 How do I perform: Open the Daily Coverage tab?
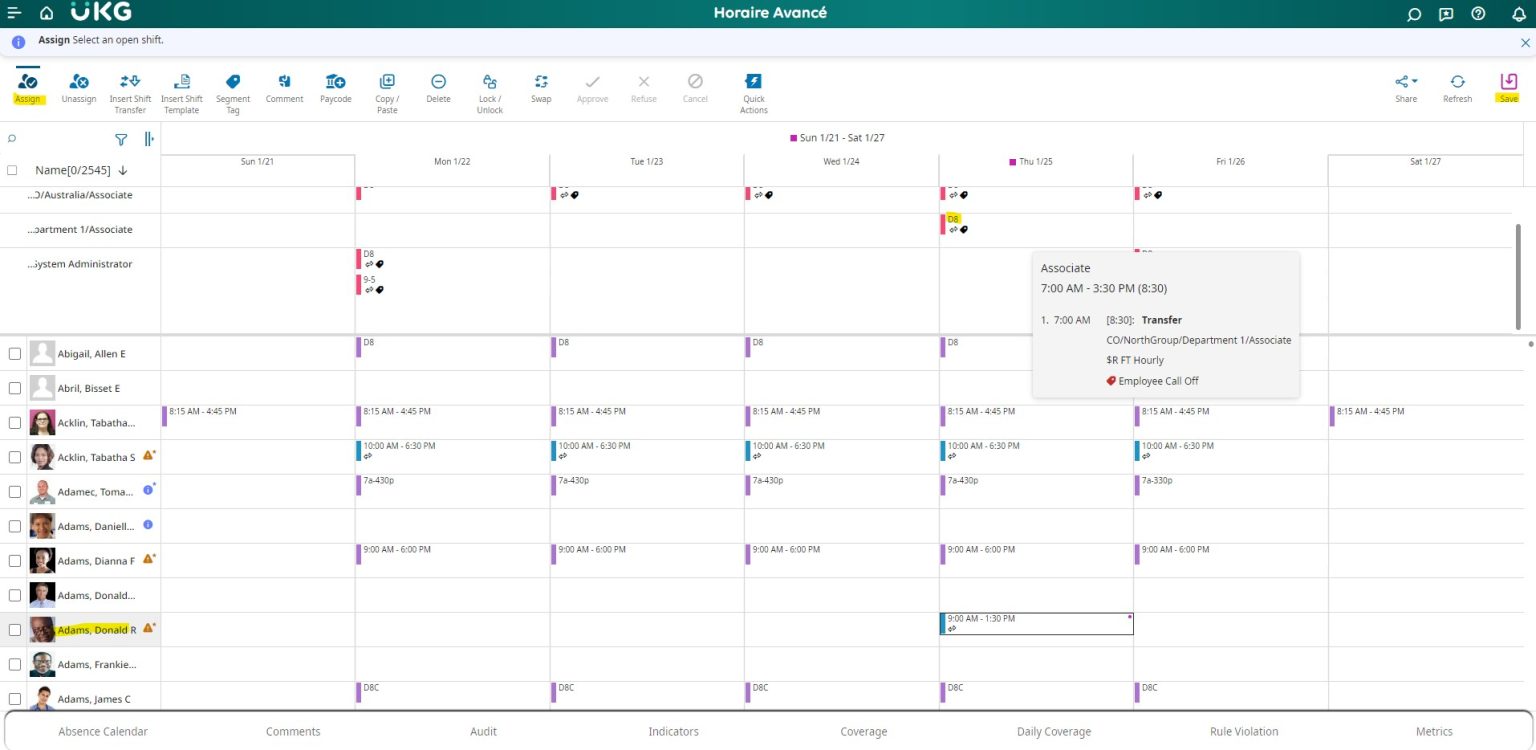(1053, 731)
